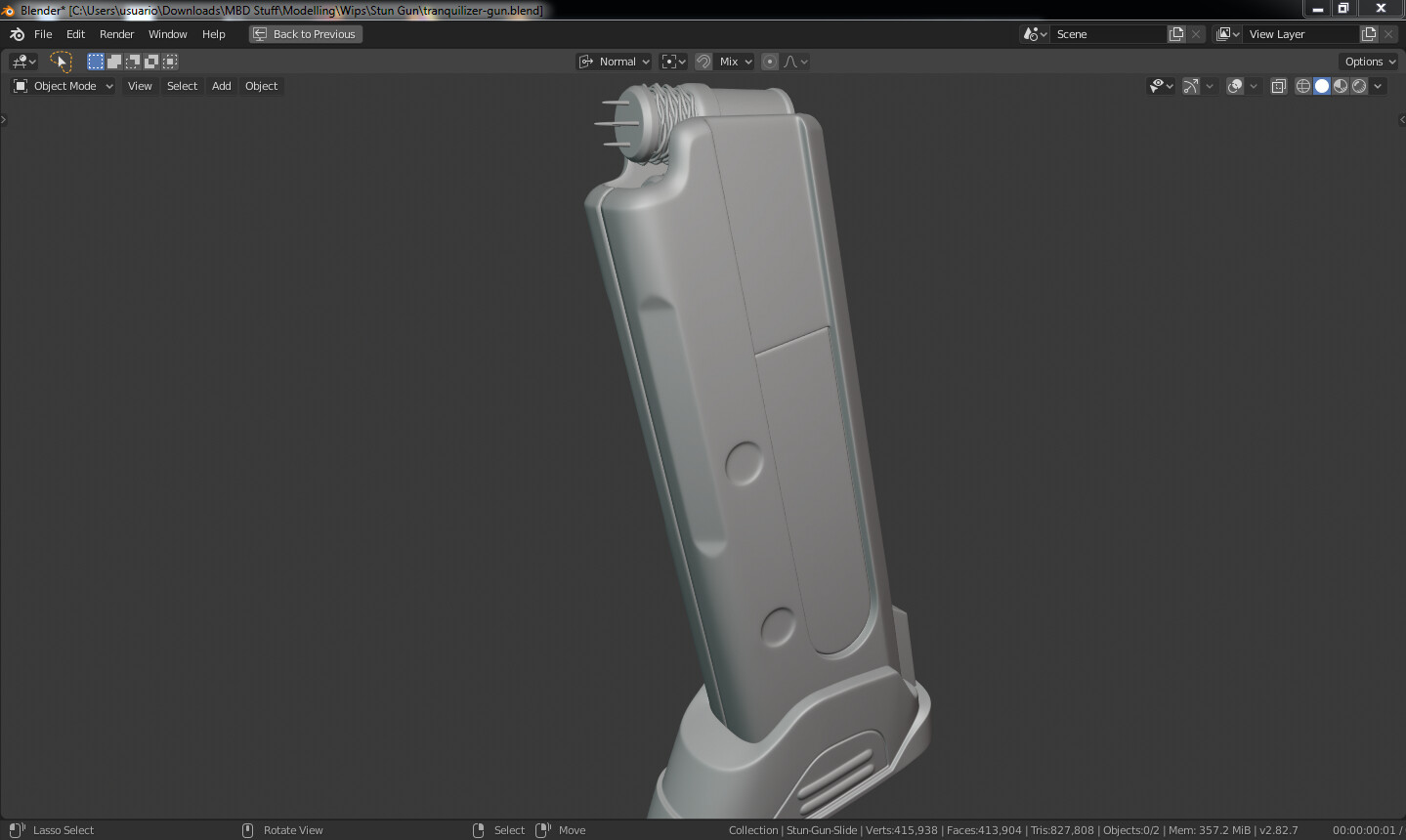The height and width of the screenshot is (840, 1406).
Task: Open the Render menu
Action: (x=116, y=34)
